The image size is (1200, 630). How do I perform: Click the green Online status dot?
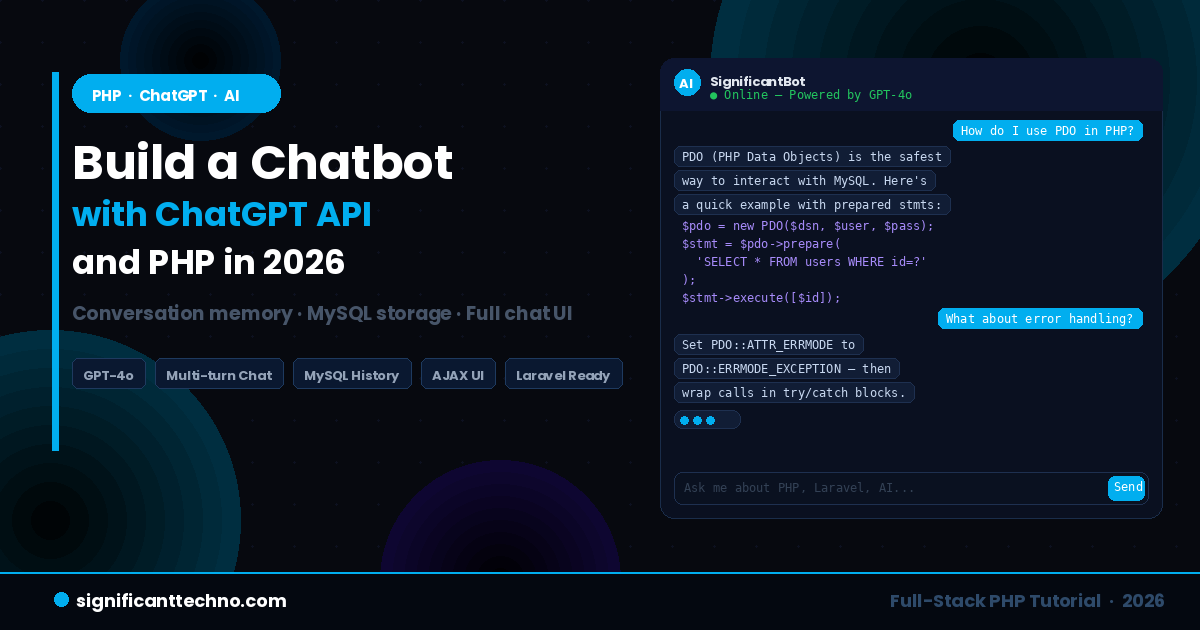click(x=713, y=96)
